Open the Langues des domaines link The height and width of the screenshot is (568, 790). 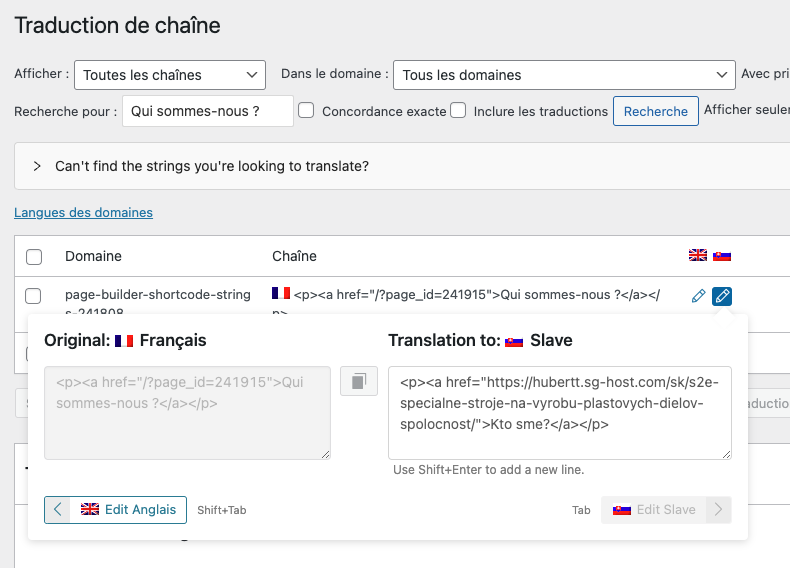click(83, 213)
